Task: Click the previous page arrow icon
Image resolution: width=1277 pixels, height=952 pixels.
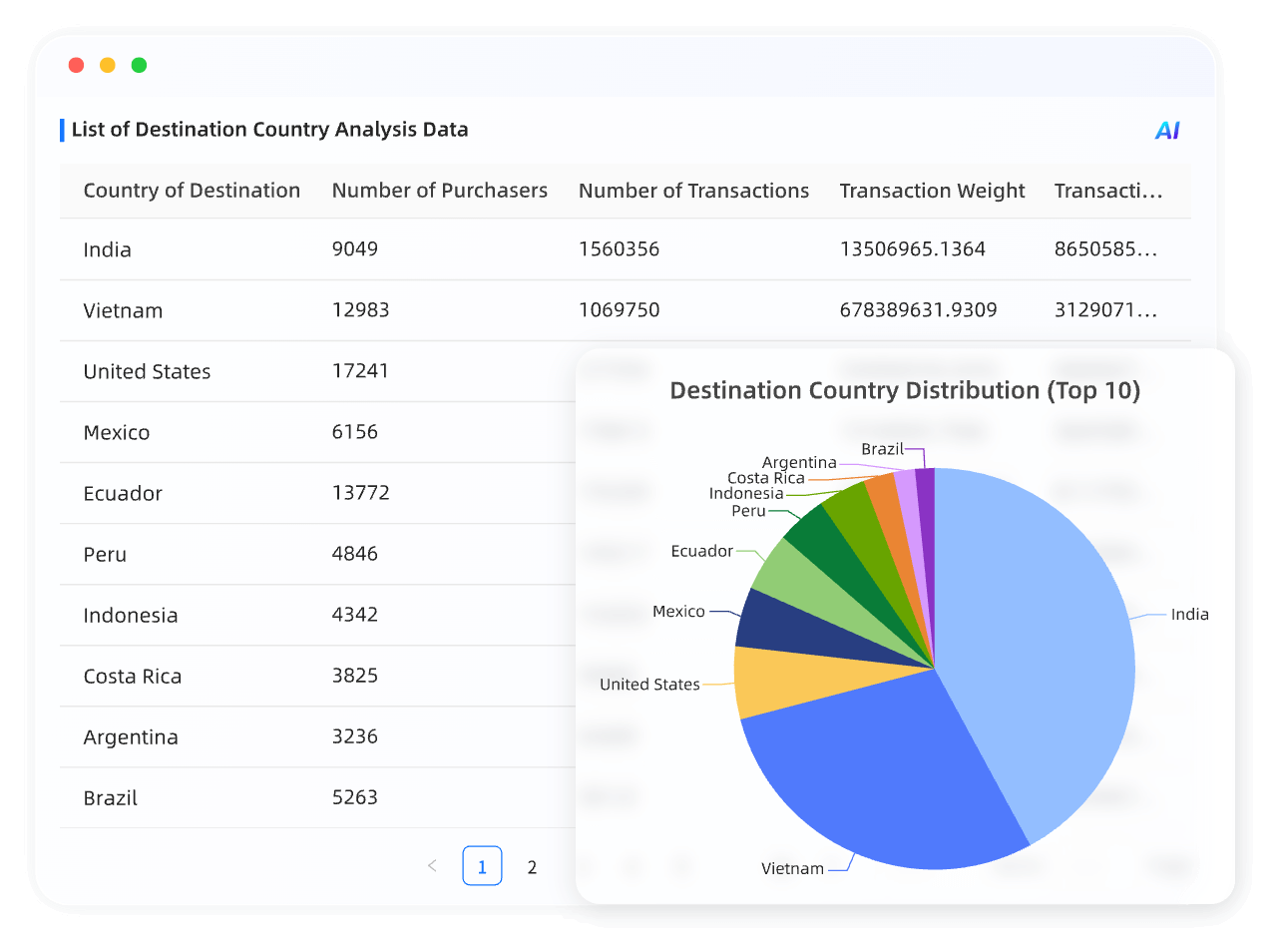Action: (x=432, y=866)
